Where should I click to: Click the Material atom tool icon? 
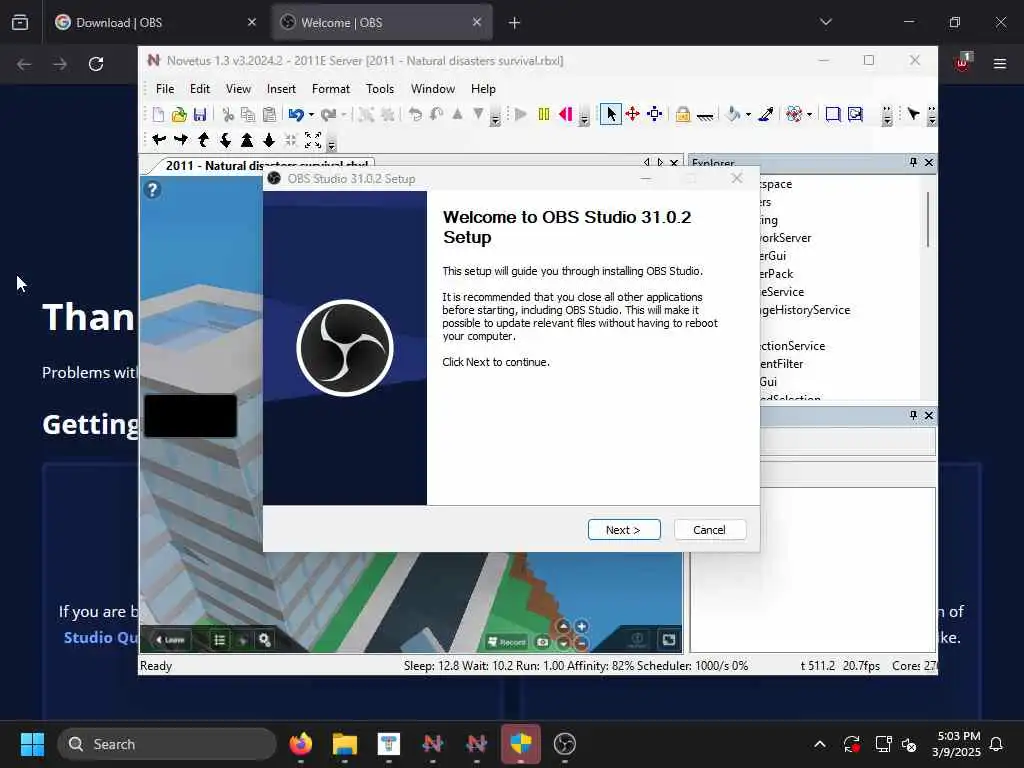(794, 115)
